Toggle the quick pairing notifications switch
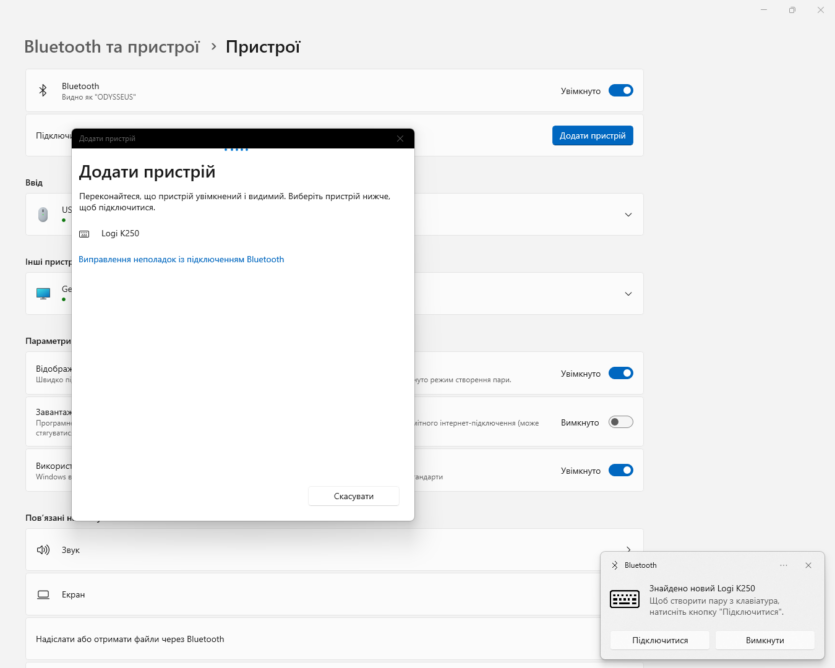The width and height of the screenshot is (835, 668). point(621,373)
